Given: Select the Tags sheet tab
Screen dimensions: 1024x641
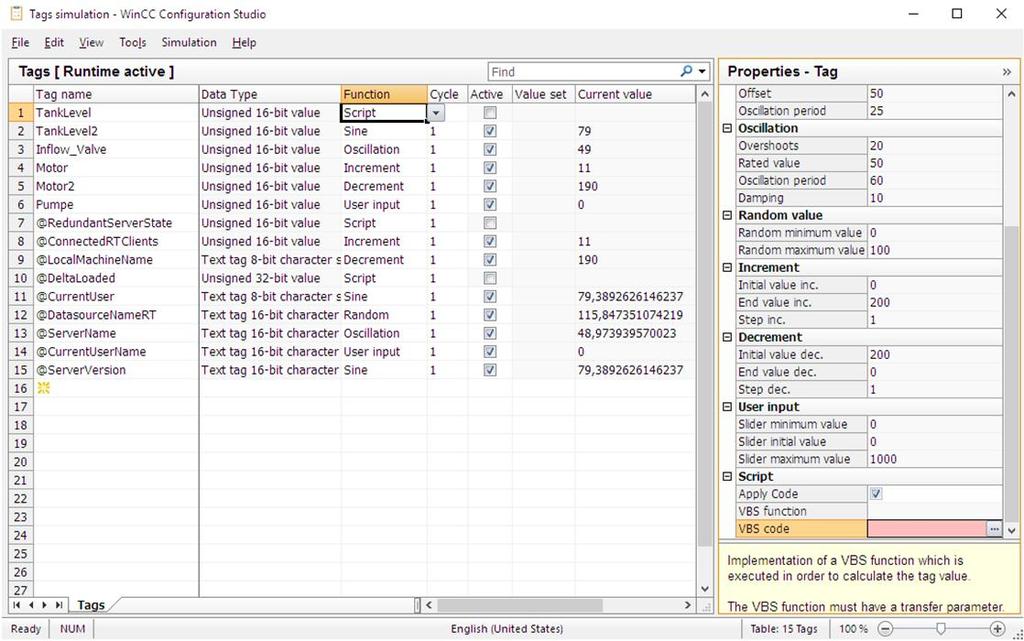Looking at the screenshot, I should pos(91,605).
